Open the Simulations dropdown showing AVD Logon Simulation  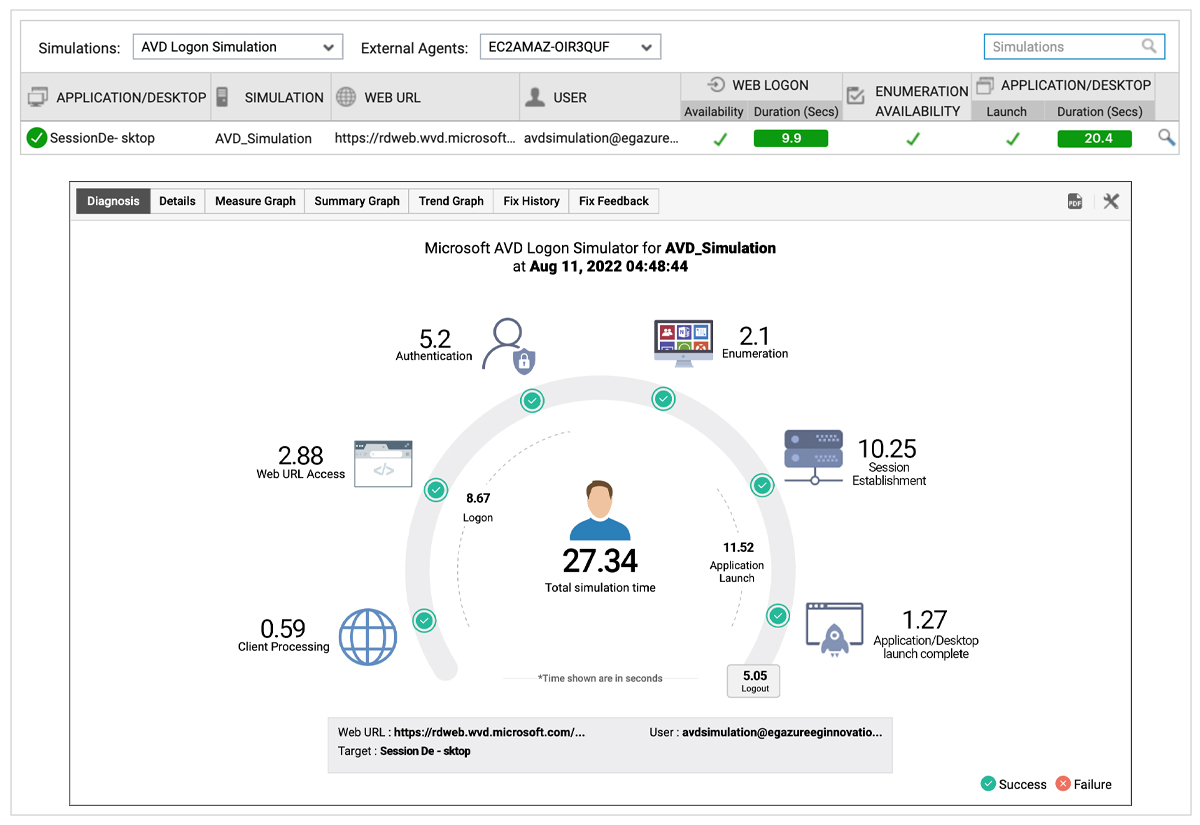[238, 47]
